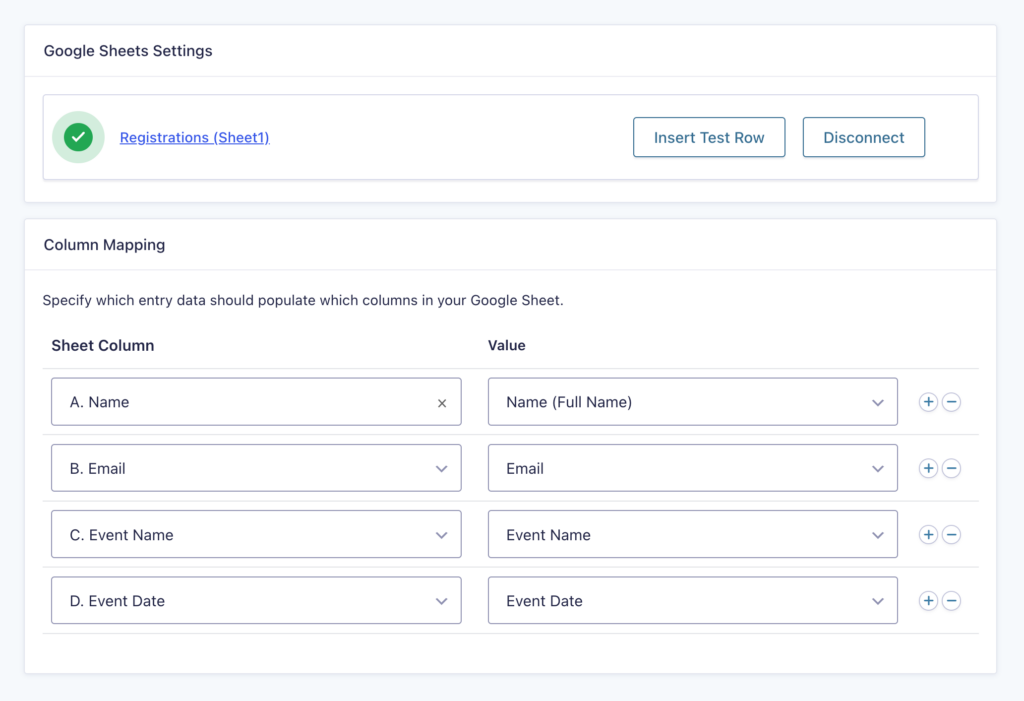
Task: Clear the A. Name column selection
Action: pos(442,403)
